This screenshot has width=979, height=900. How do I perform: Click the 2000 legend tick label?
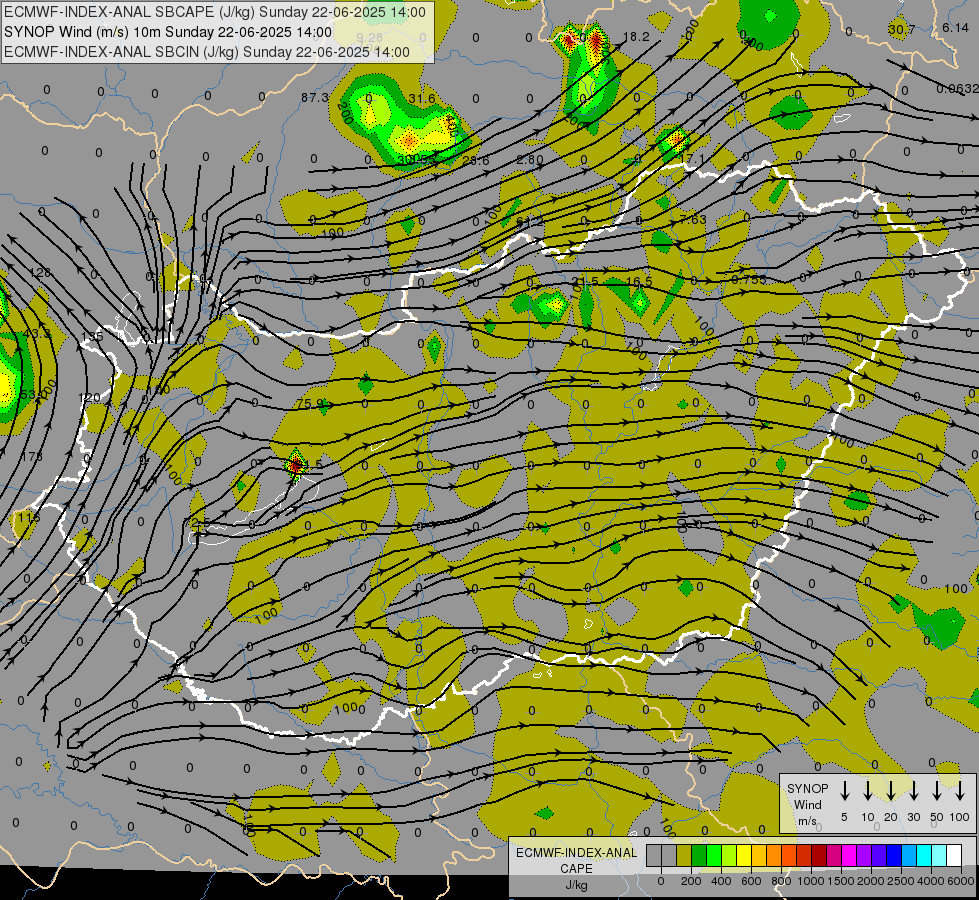coord(871,881)
